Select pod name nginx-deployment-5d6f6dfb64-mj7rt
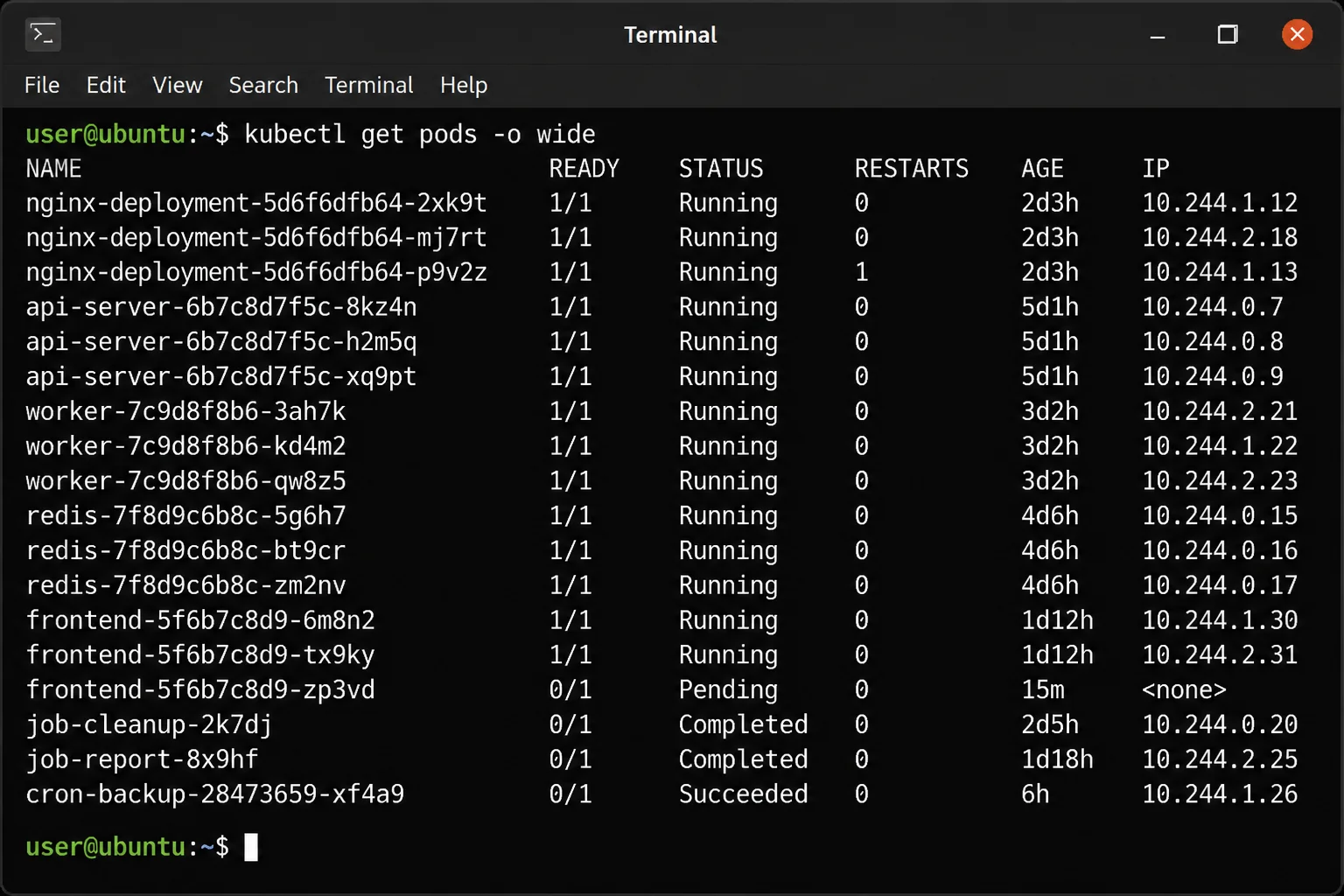1344x896 pixels. 256,238
